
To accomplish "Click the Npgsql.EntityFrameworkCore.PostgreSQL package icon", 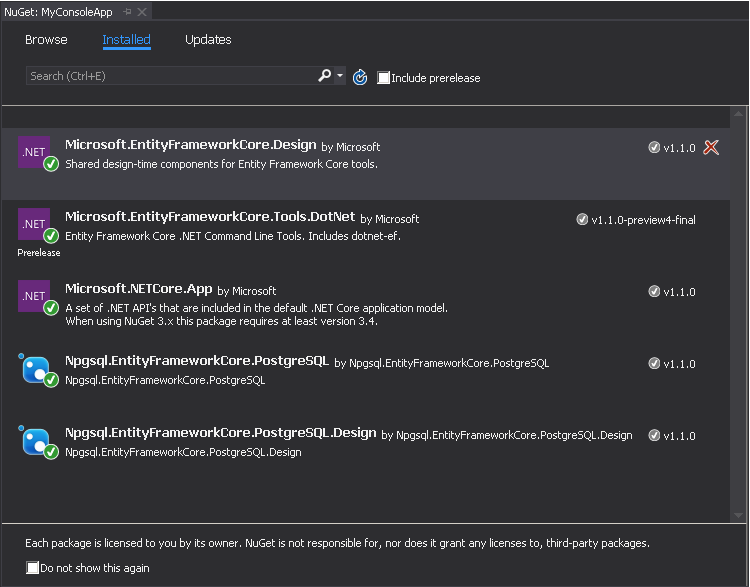I will [36, 369].
